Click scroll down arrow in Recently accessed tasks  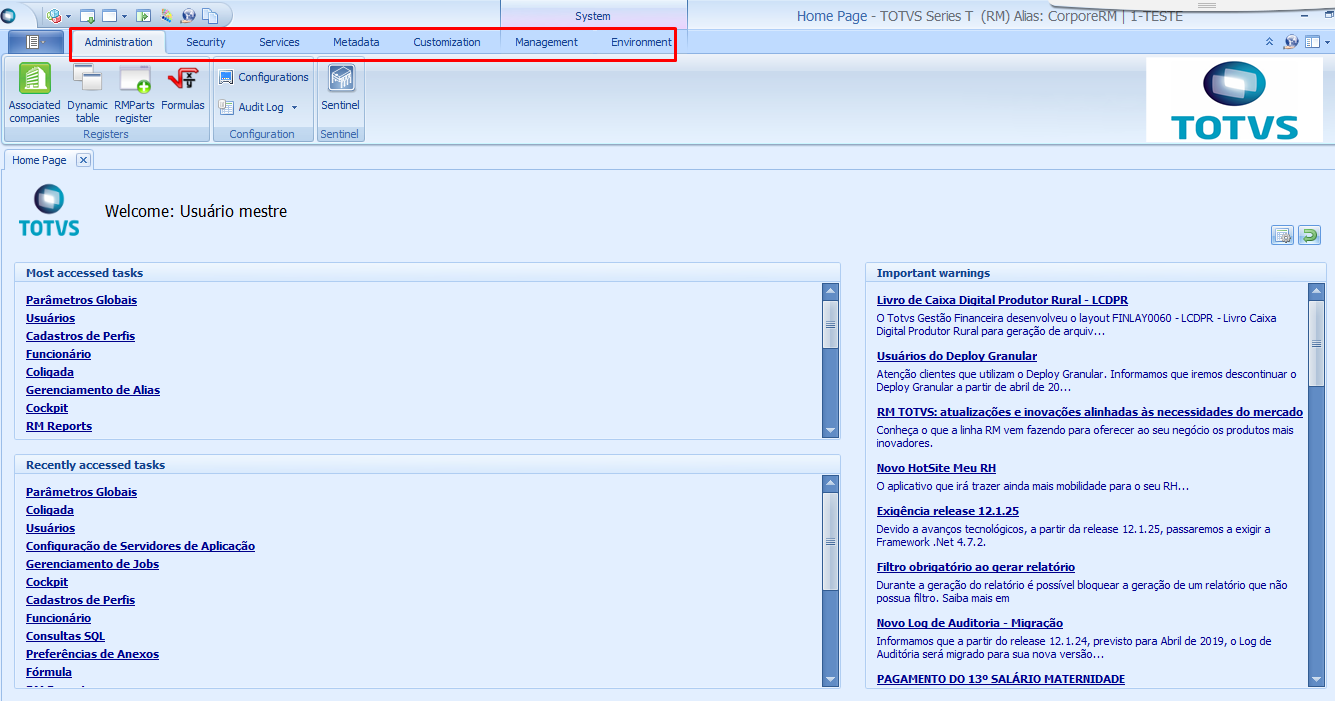coord(830,680)
